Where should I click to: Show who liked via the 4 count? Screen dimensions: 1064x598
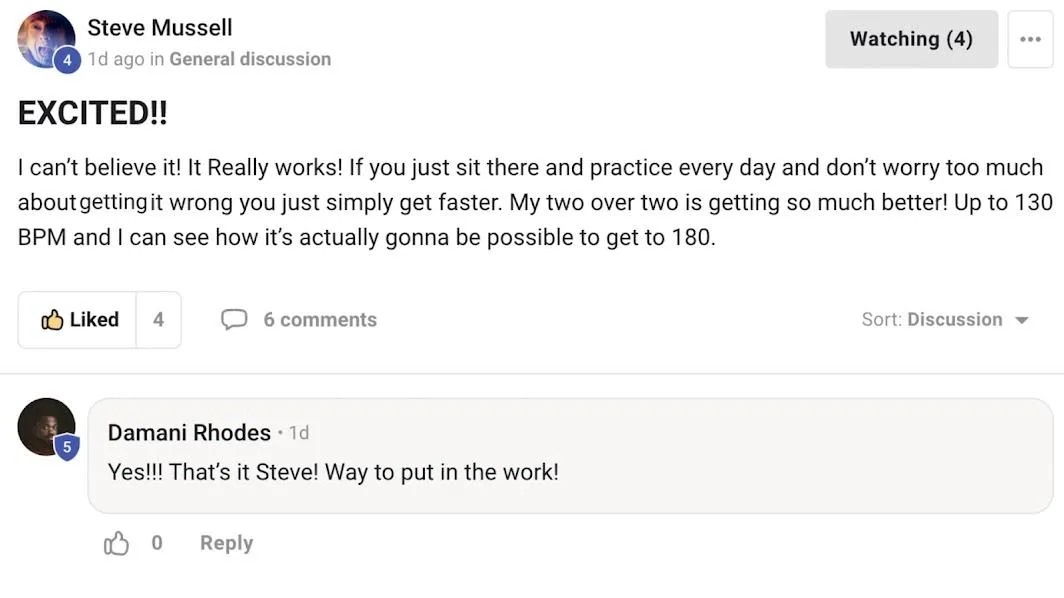pyautogui.click(x=159, y=320)
